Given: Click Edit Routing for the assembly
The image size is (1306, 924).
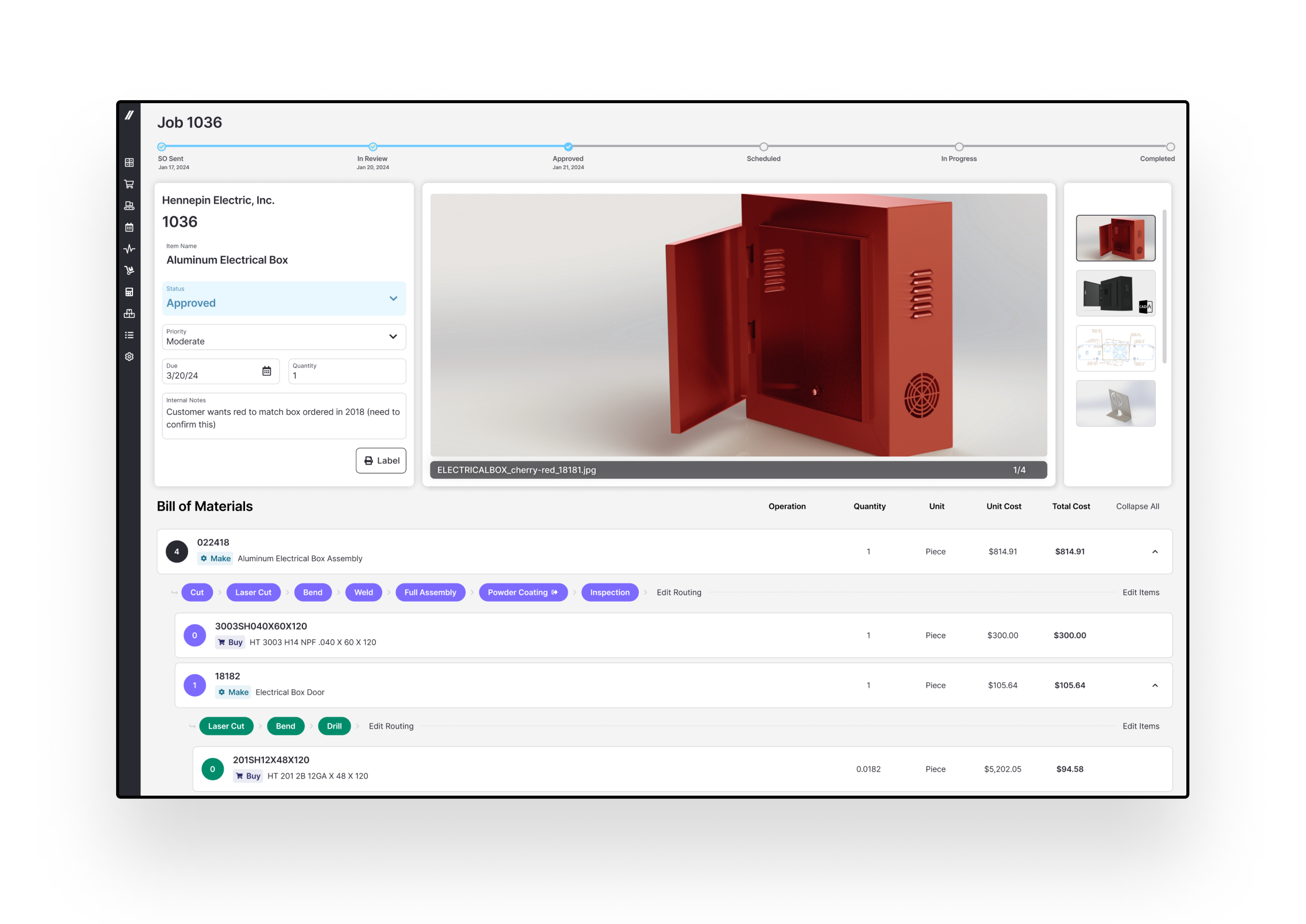Looking at the screenshot, I should 678,592.
